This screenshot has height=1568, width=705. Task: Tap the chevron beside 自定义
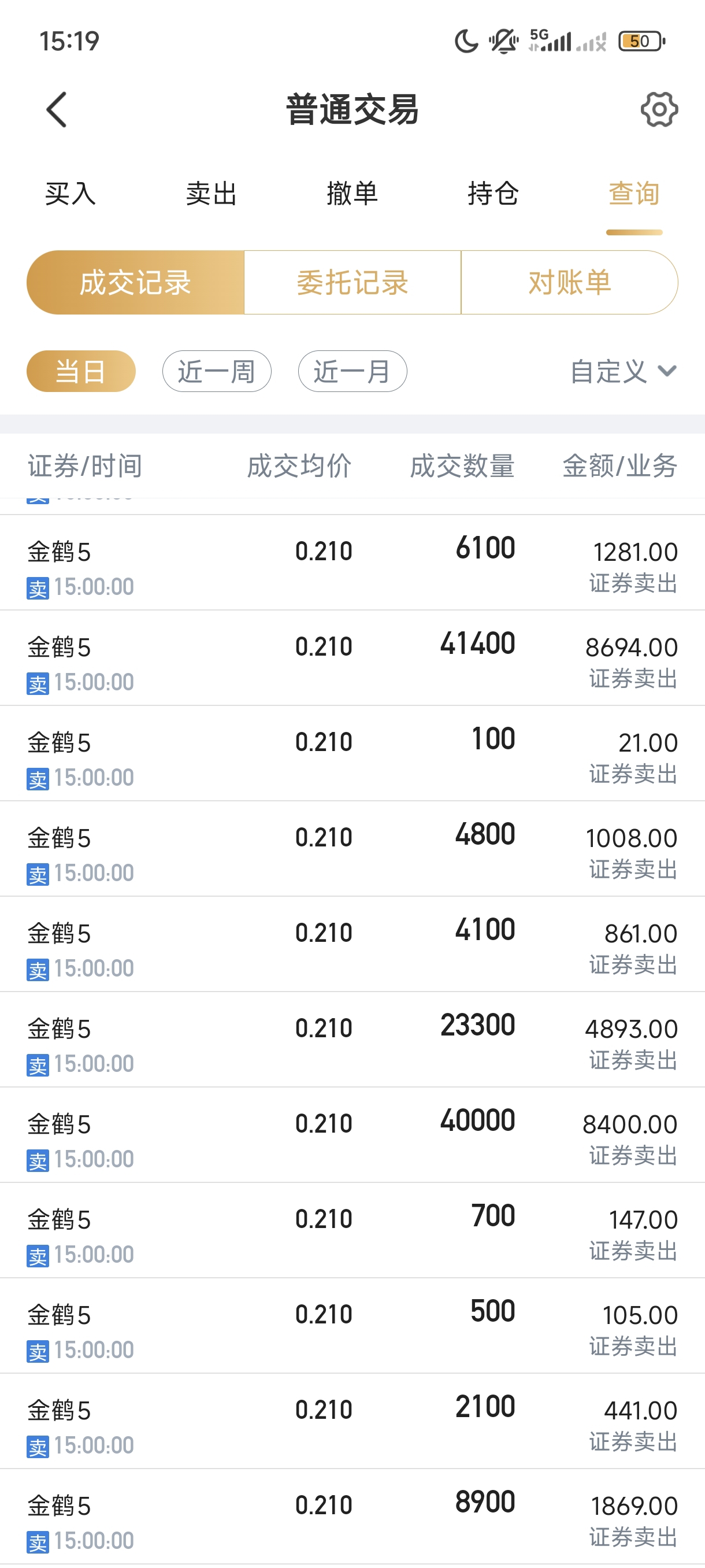(x=667, y=371)
